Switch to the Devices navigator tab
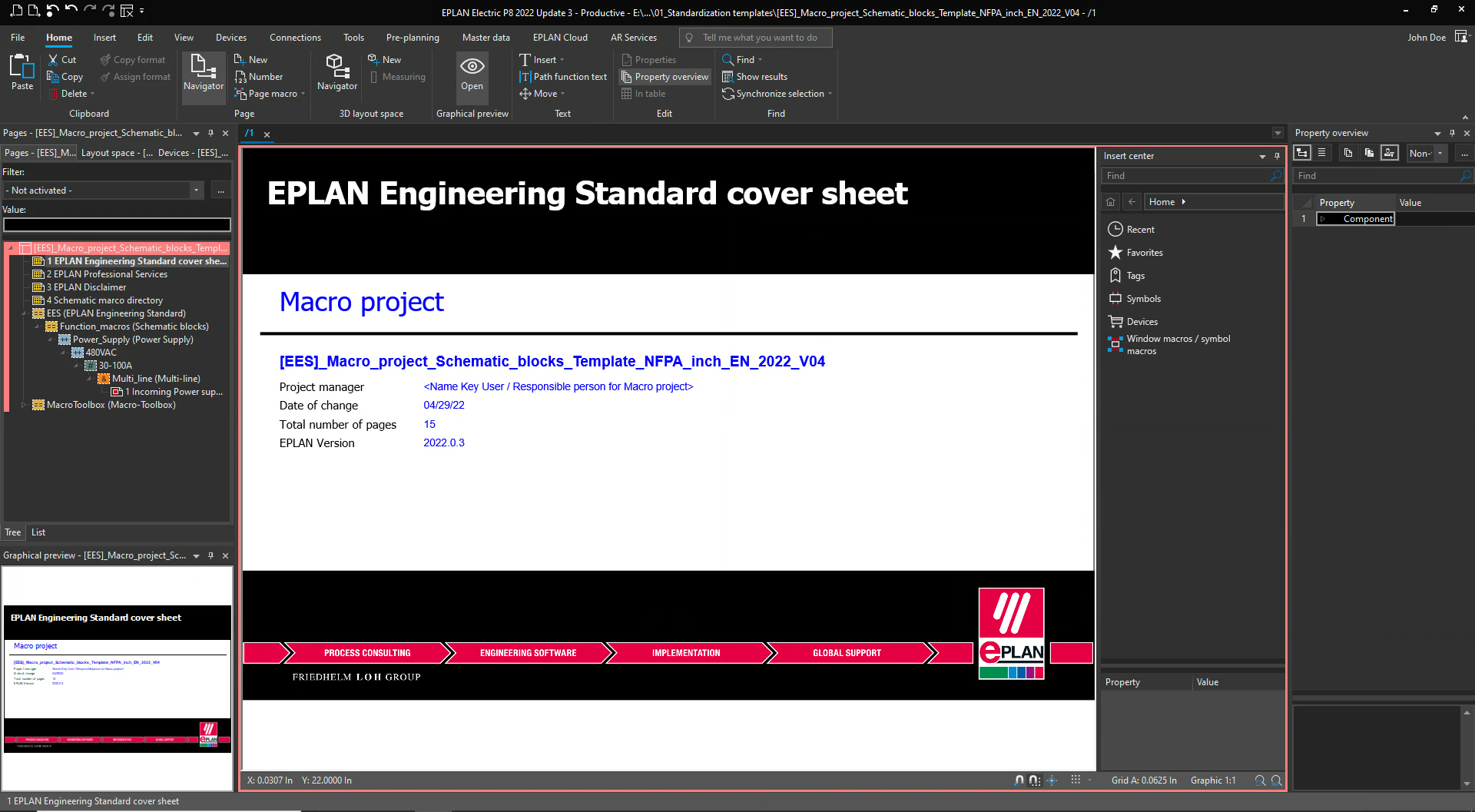The height and width of the screenshot is (812, 1475). (192, 153)
